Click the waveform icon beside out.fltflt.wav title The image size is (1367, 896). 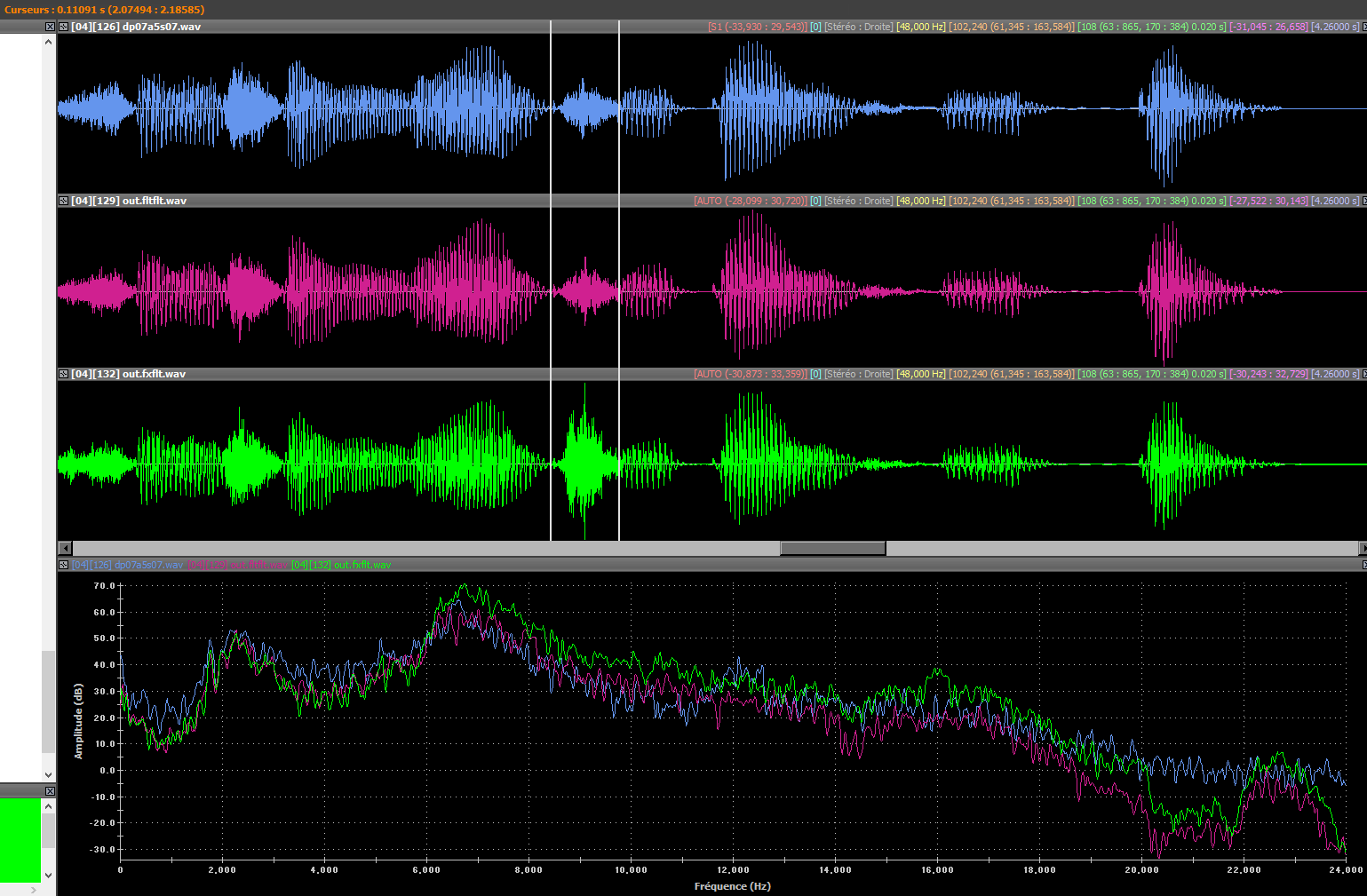(x=64, y=201)
